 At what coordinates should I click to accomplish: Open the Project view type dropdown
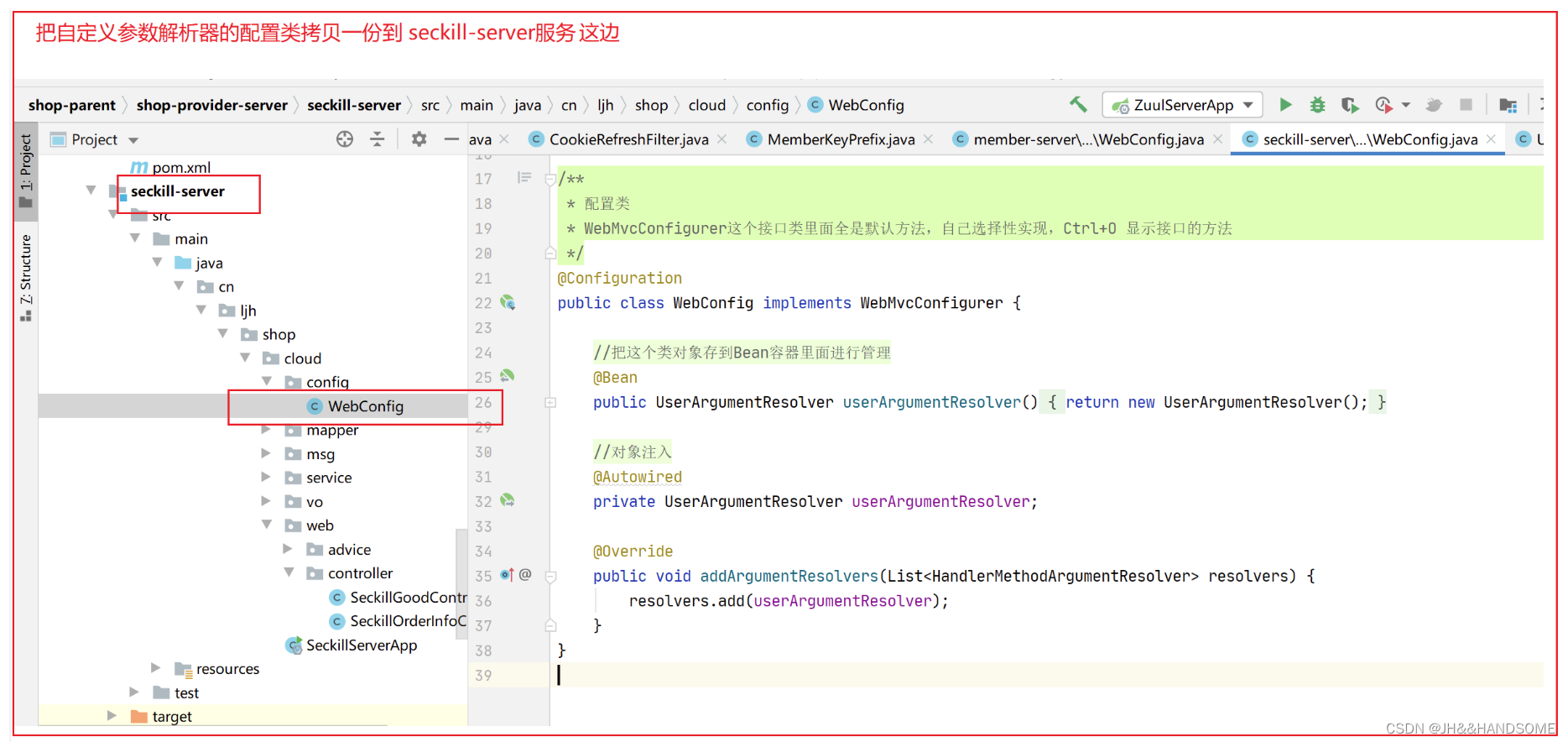(133, 140)
